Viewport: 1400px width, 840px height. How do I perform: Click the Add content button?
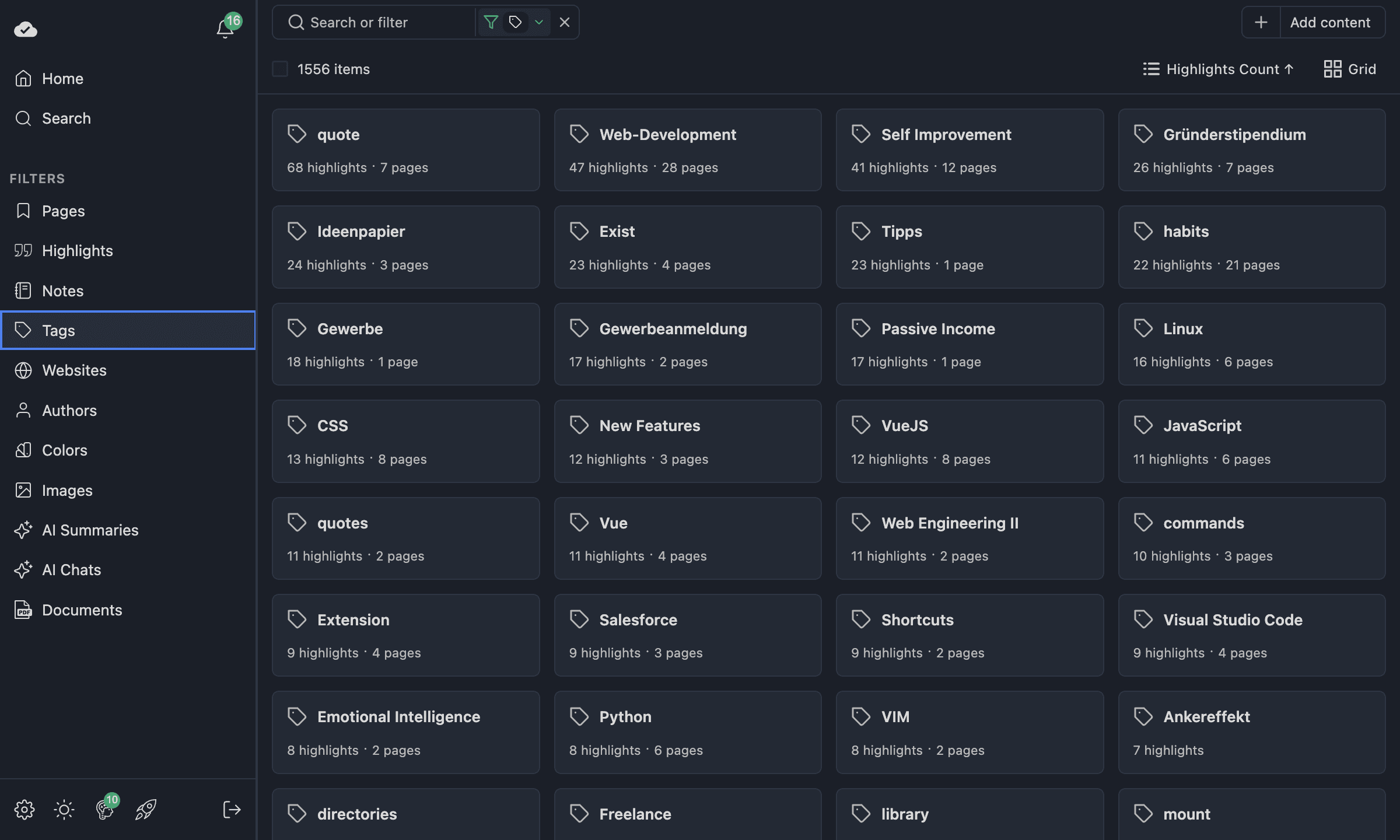[x=1332, y=22]
